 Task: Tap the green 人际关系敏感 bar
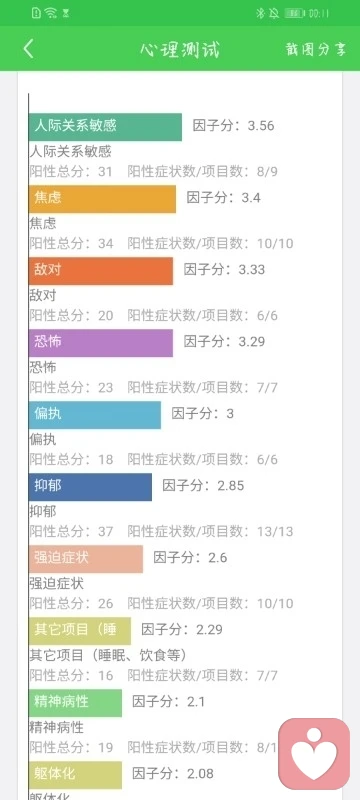(105, 127)
